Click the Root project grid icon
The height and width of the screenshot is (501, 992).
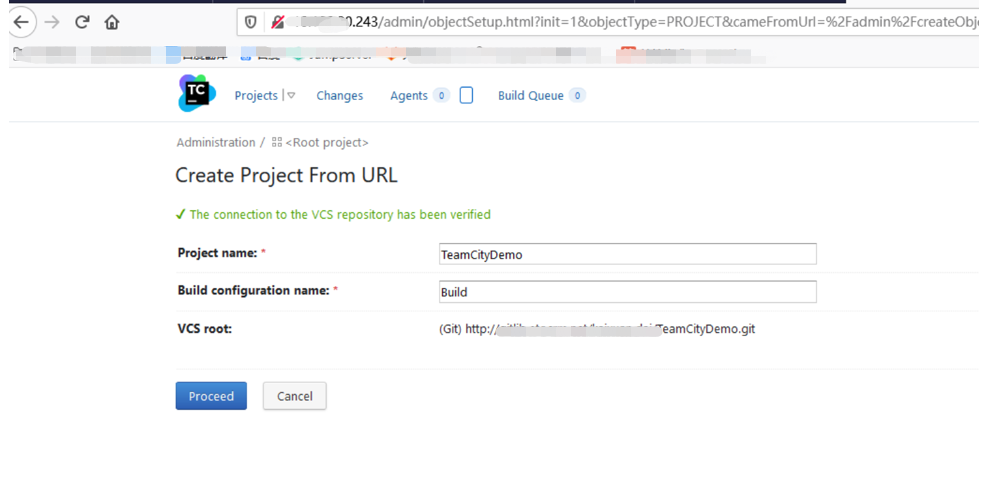[276, 142]
